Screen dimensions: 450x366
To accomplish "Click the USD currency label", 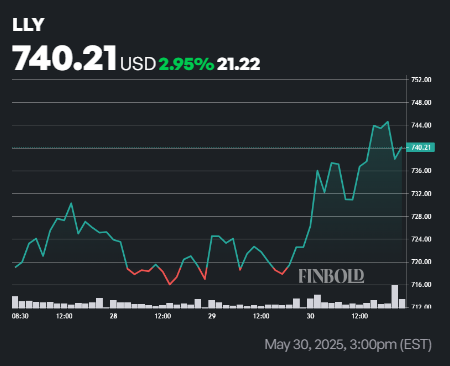I will click(x=138, y=64).
